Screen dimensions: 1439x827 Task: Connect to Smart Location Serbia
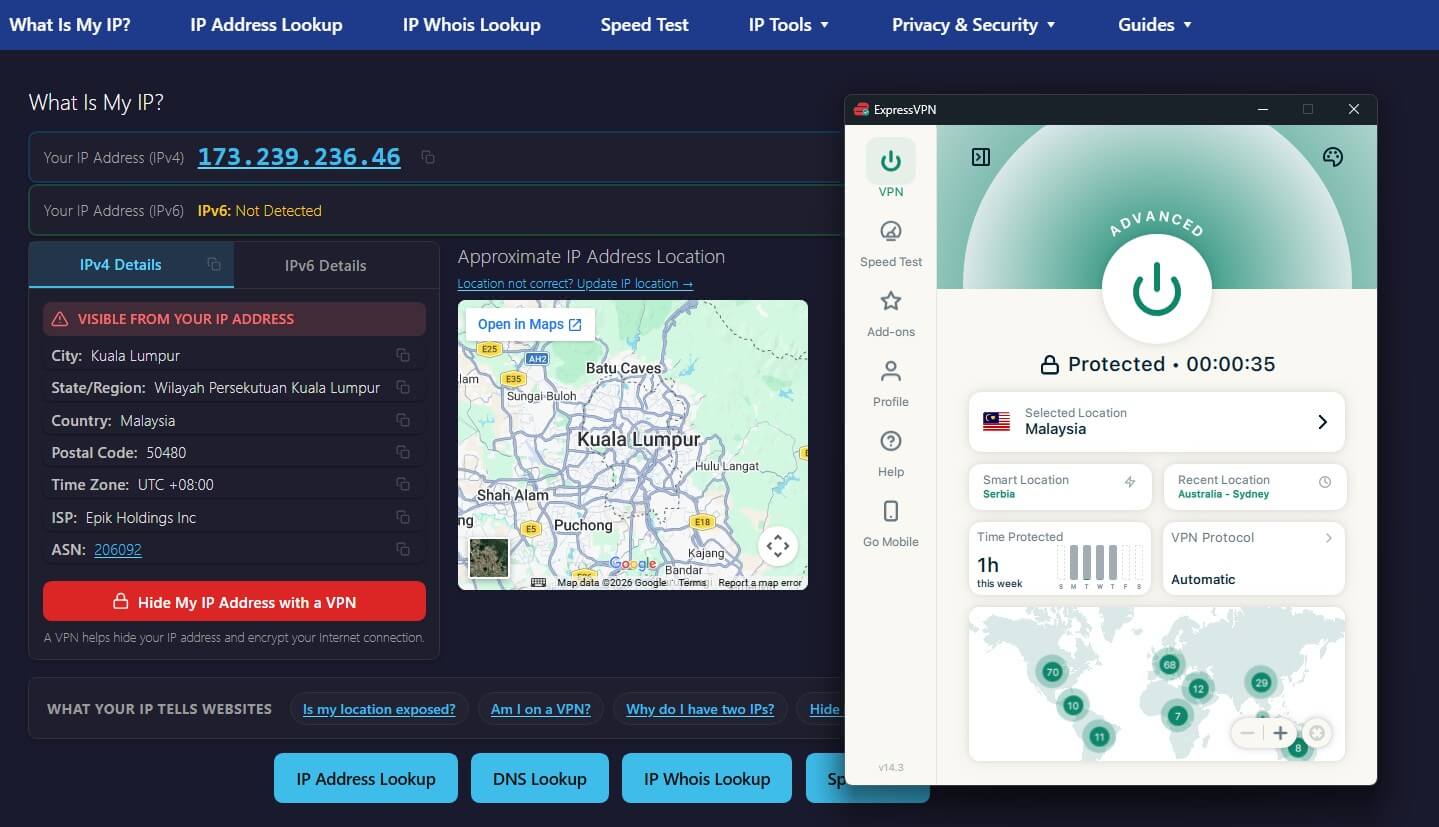click(x=1060, y=487)
